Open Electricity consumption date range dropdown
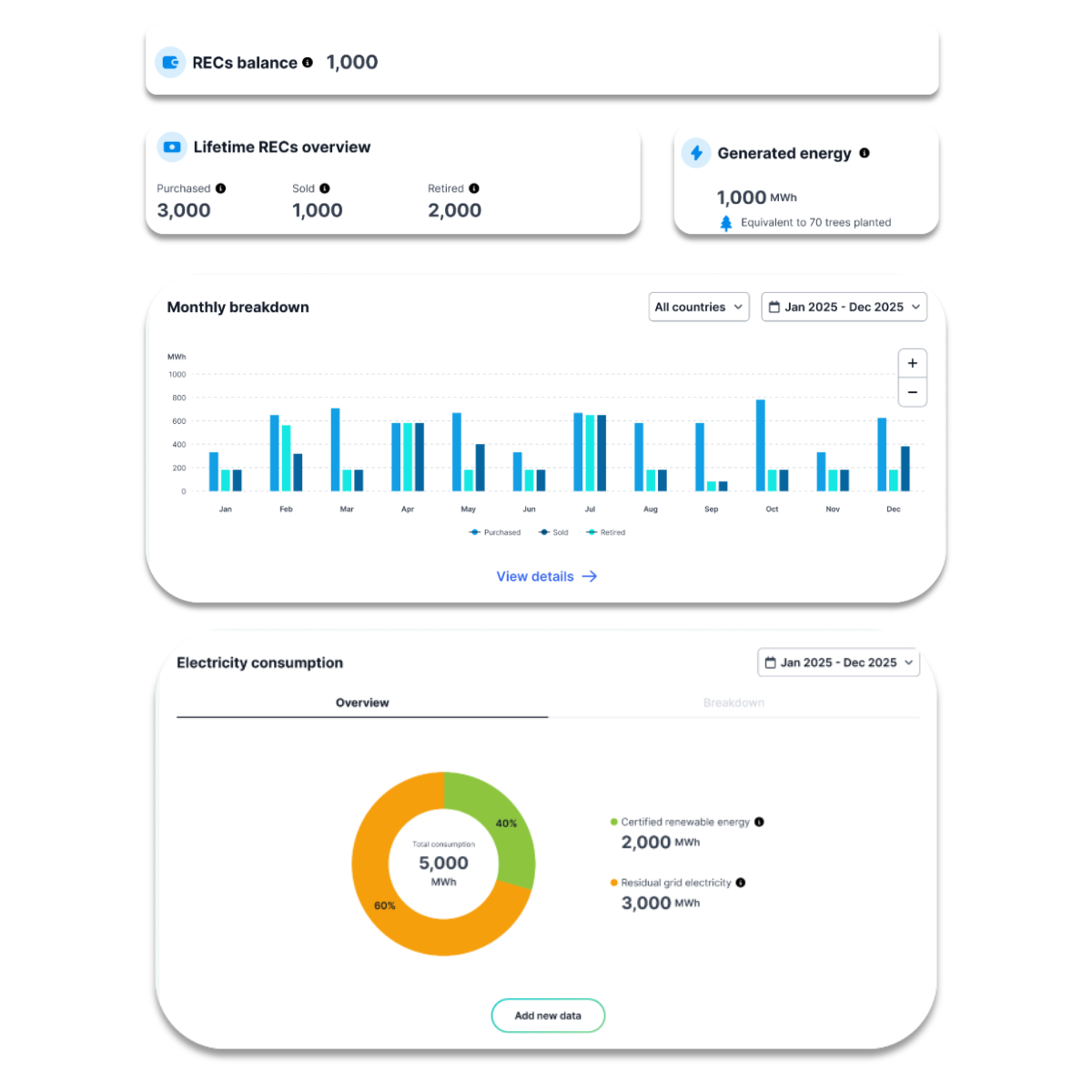Viewport: 1092px width, 1092px height. [x=838, y=662]
